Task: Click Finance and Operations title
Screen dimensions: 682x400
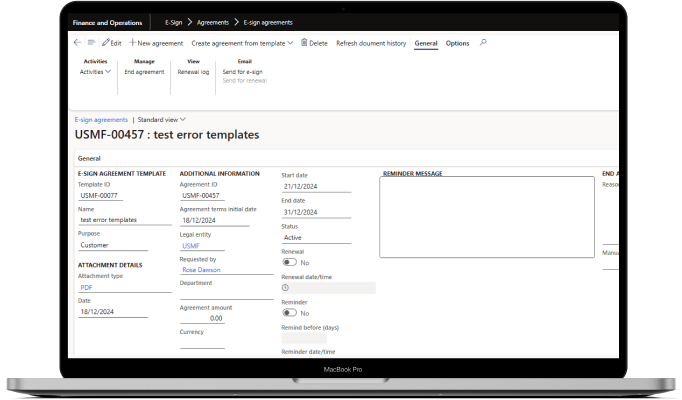Action: [107, 23]
